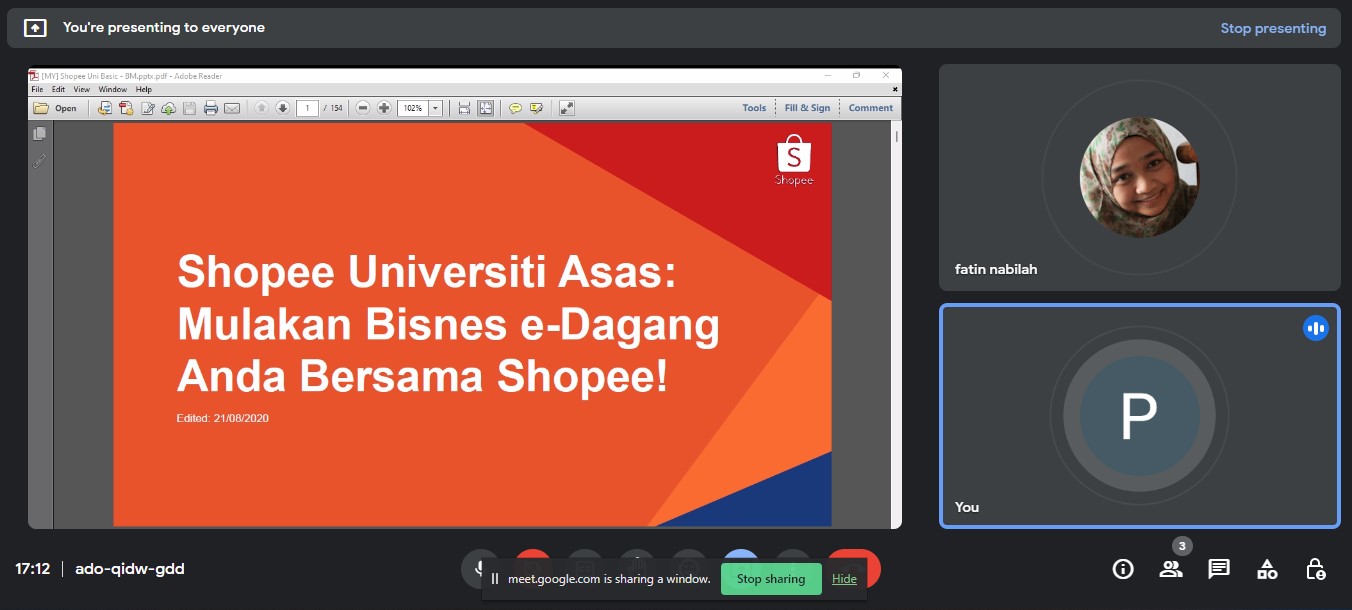Click the cloud upload icon in toolbar
1352x610 pixels.
(x=168, y=108)
